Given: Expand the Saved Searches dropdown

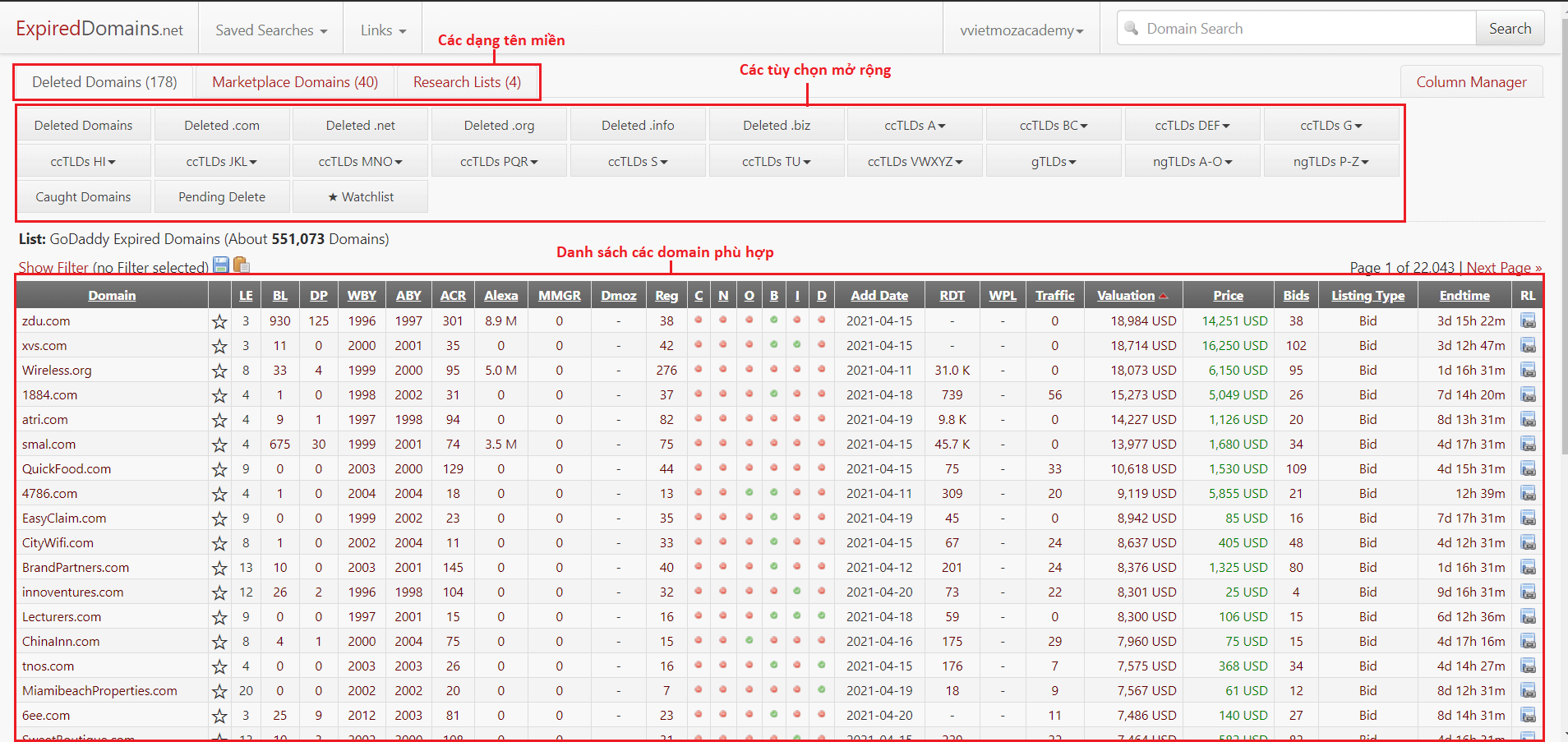Looking at the screenshot, I should [271, 30].
